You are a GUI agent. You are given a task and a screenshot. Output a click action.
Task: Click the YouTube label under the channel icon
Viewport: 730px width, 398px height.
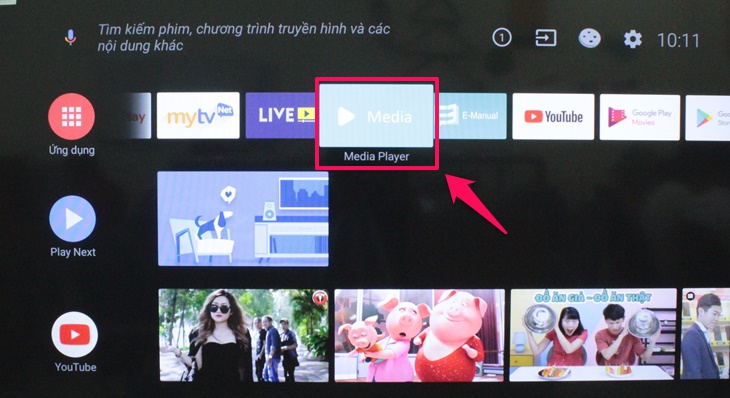(x=75, y=367)
